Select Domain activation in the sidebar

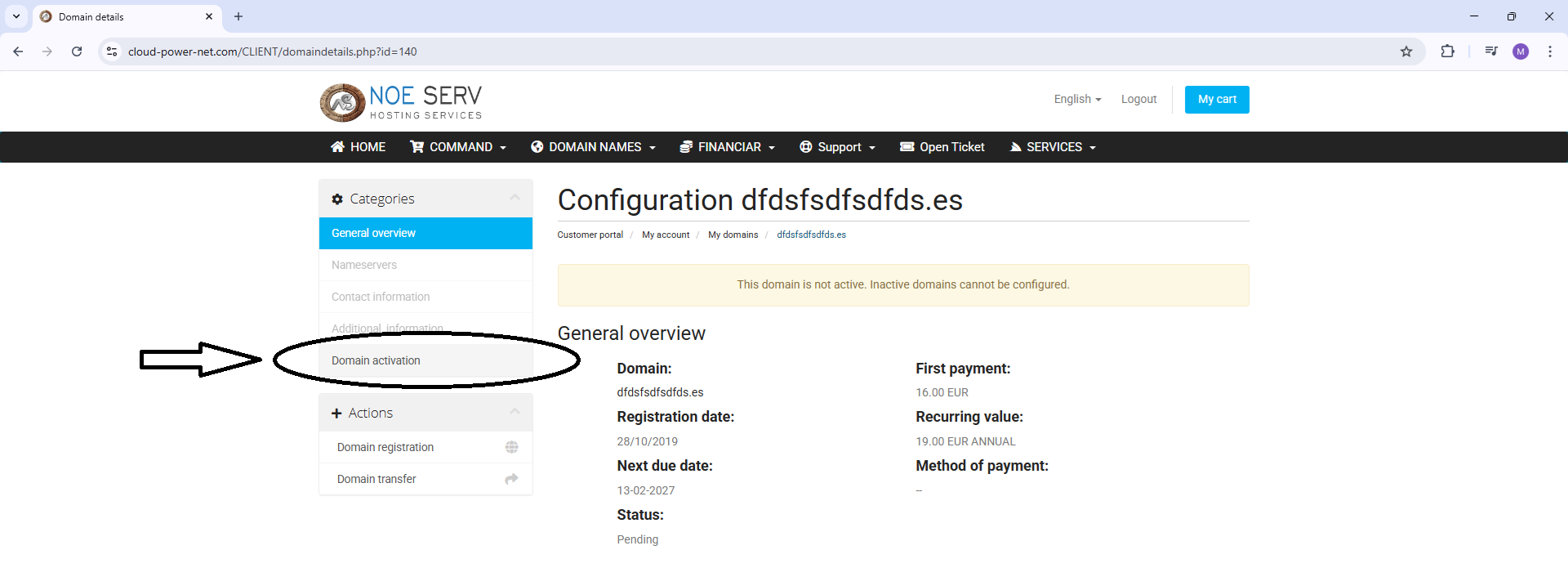376,360
